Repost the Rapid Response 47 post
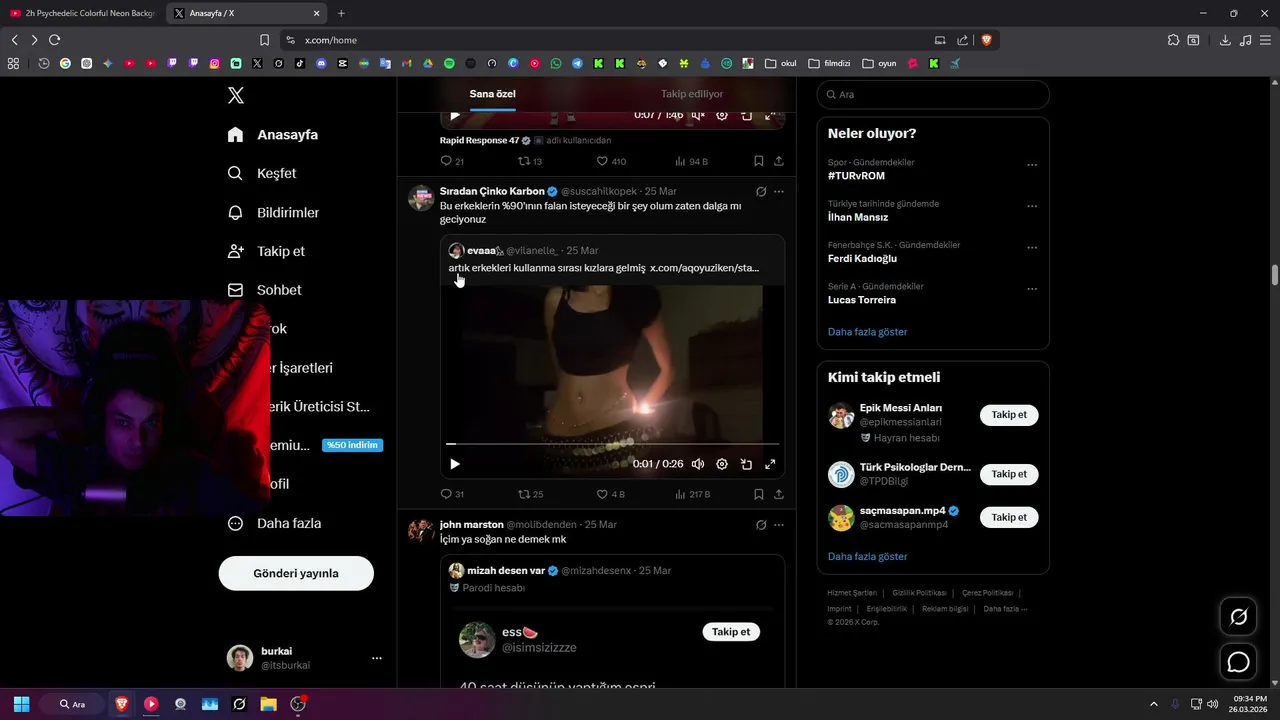Viewport: 1280px width, 720px height. [x=530, y=161]
